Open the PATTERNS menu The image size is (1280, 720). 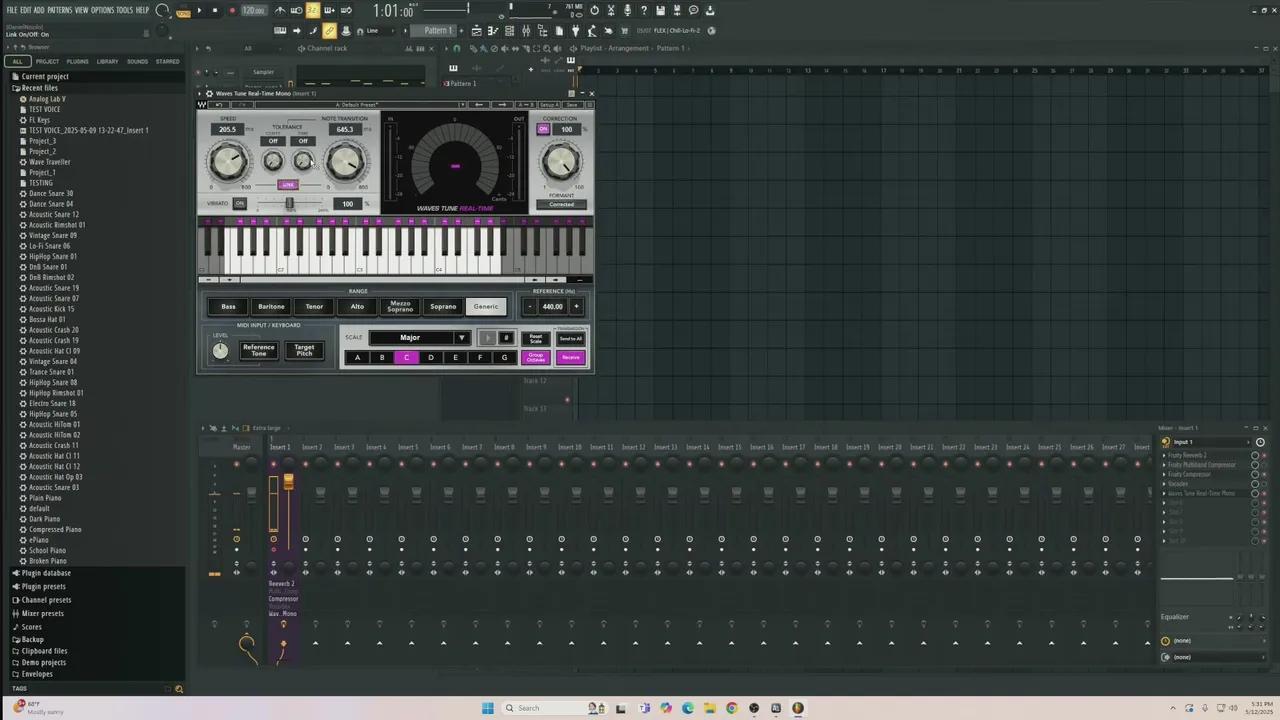point(59,10)
